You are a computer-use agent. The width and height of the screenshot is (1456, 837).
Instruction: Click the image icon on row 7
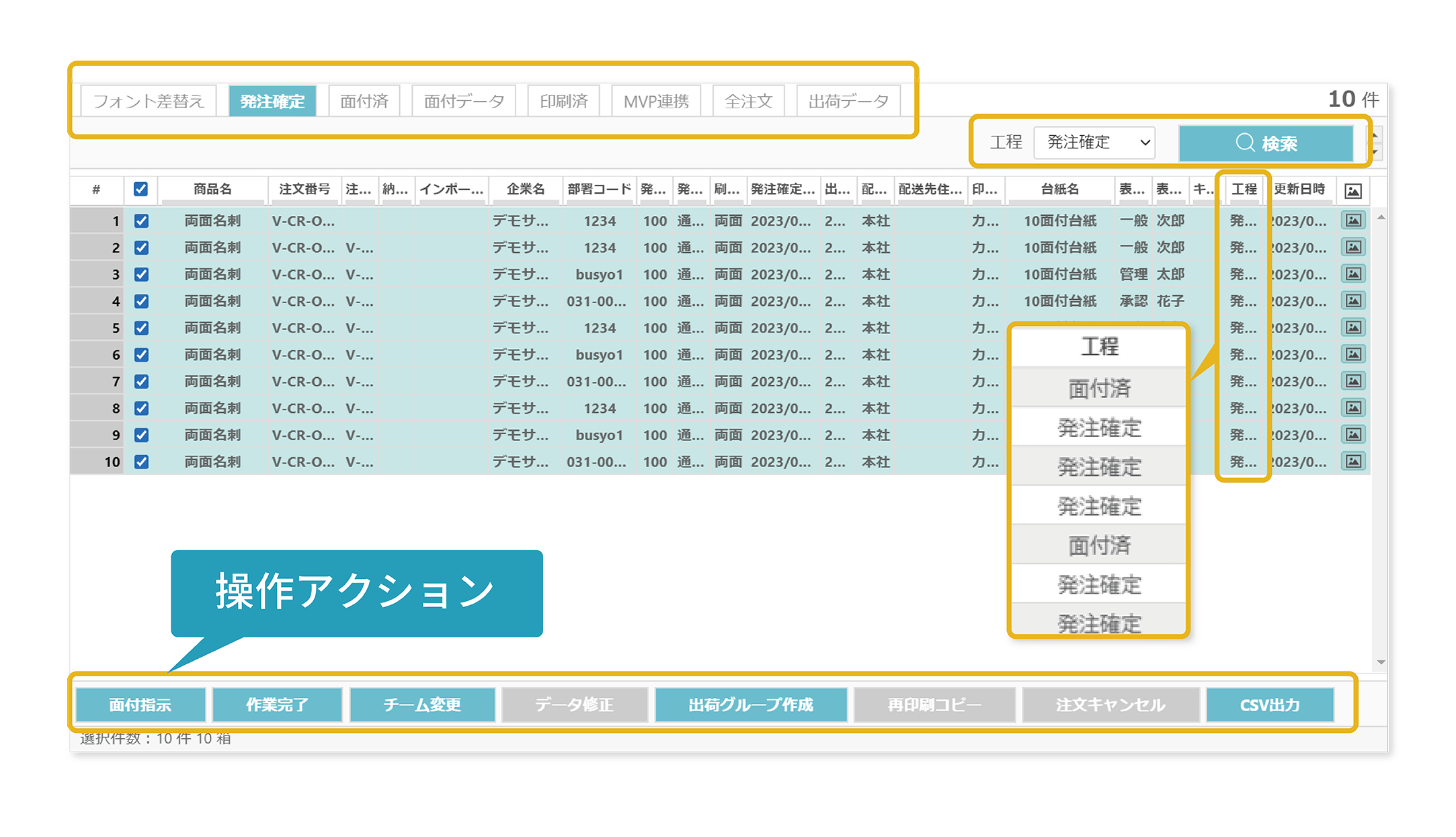[x=1353, y=381]
